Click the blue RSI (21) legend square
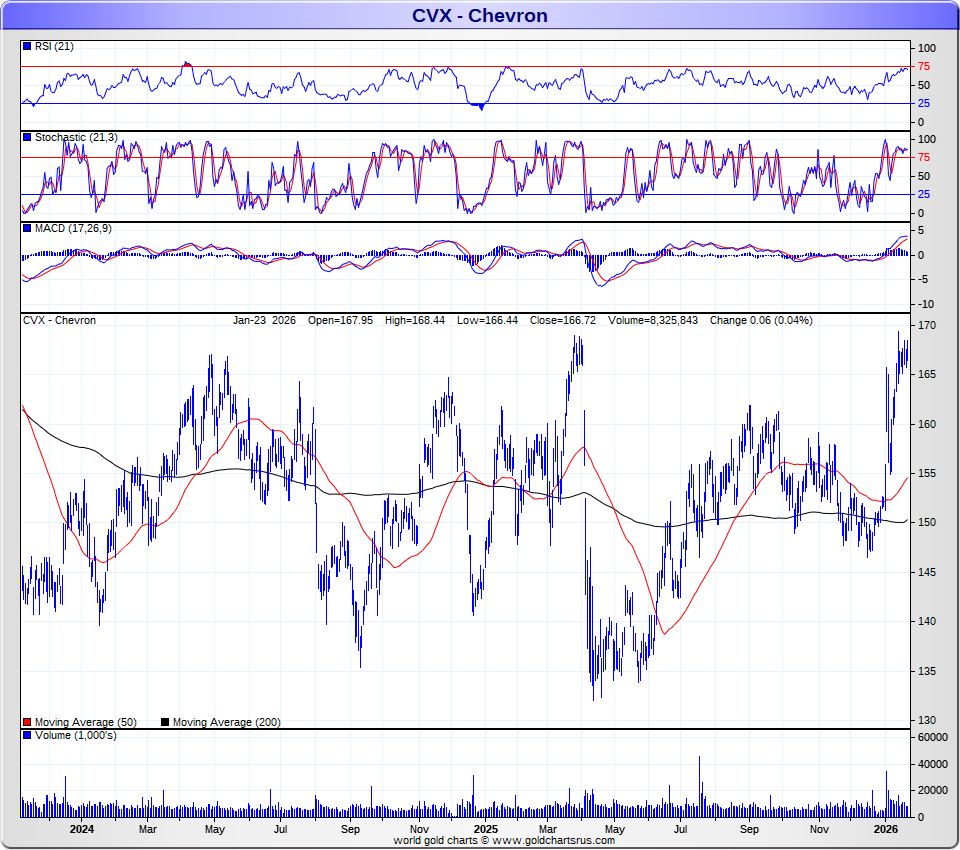Viewport: 960px width, 850px height. point(27,46)
